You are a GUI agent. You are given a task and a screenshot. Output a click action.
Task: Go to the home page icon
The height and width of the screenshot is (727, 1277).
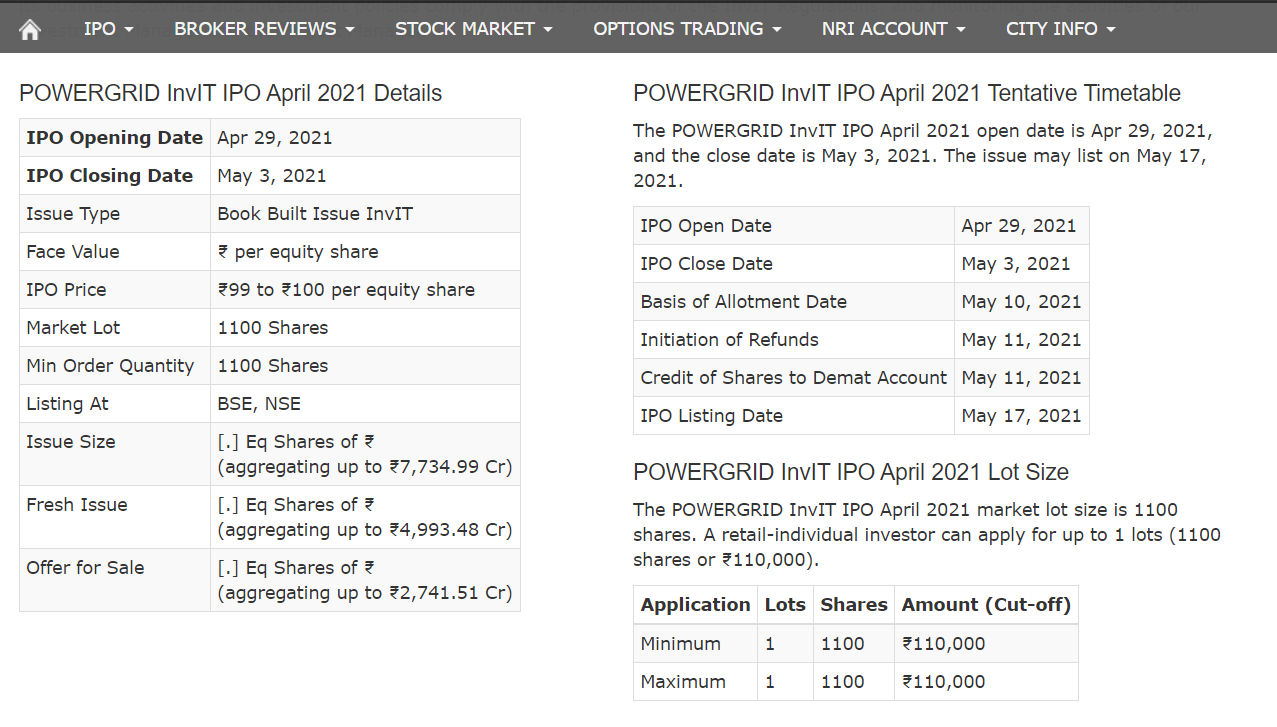(x=30, y=30)
